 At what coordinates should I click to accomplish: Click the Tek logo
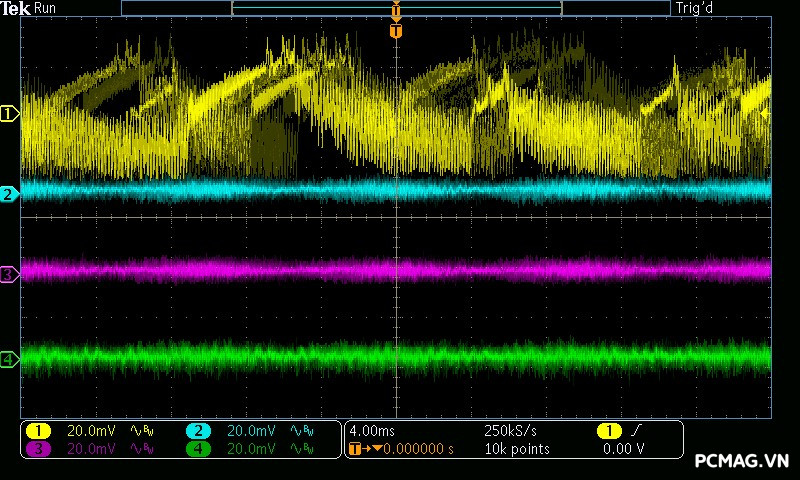pos(16,8)
